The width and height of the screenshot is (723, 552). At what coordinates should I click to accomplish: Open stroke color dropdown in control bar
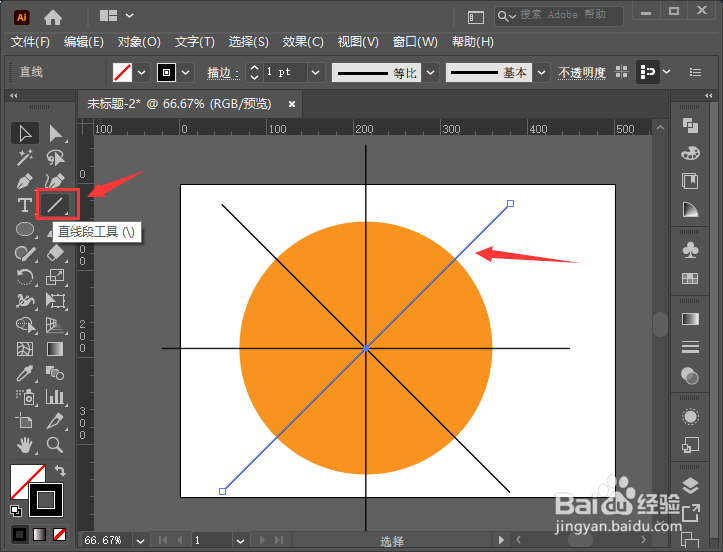click(x=185, y=72)
